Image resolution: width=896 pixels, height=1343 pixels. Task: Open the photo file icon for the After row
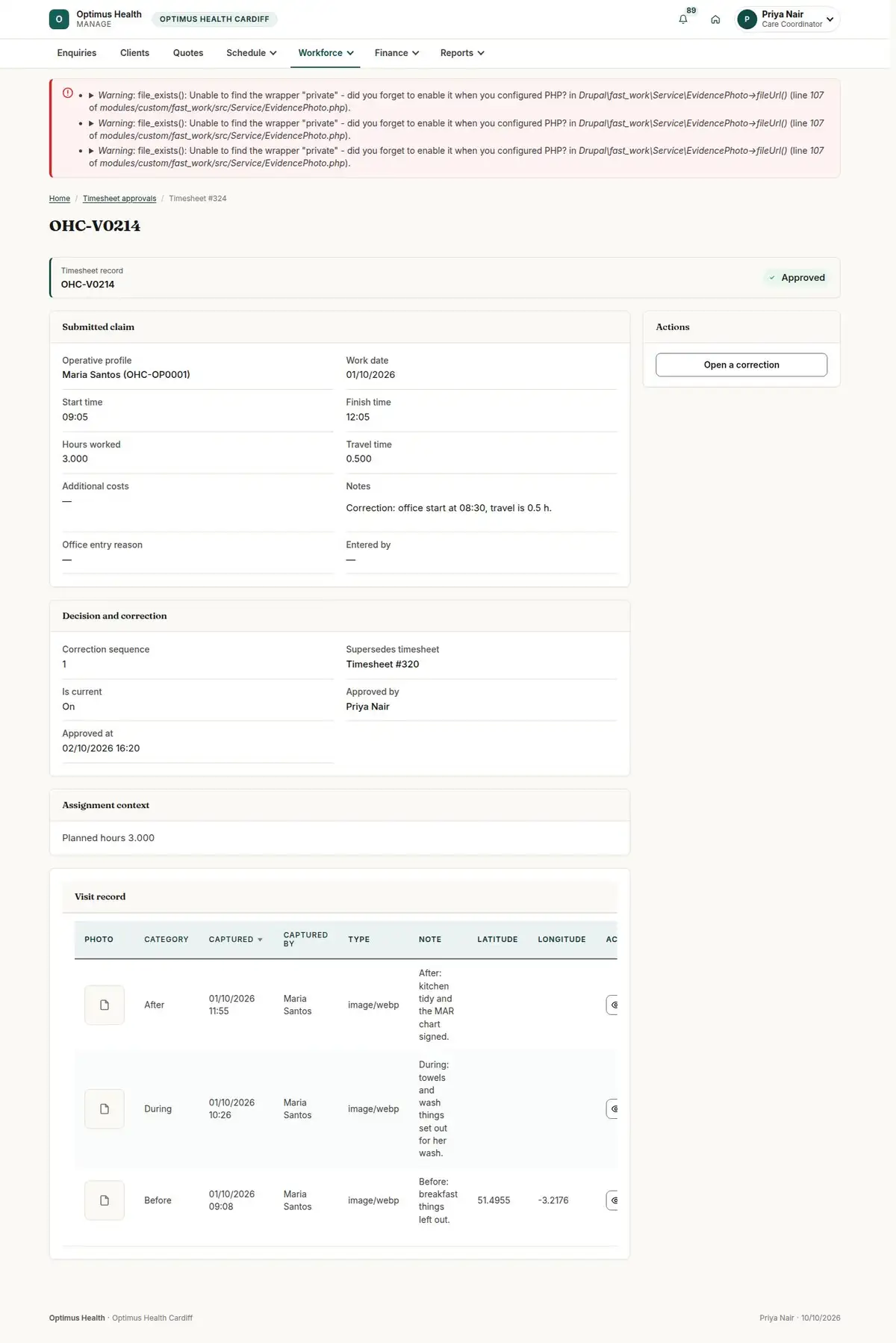(x=105, y=1005)
